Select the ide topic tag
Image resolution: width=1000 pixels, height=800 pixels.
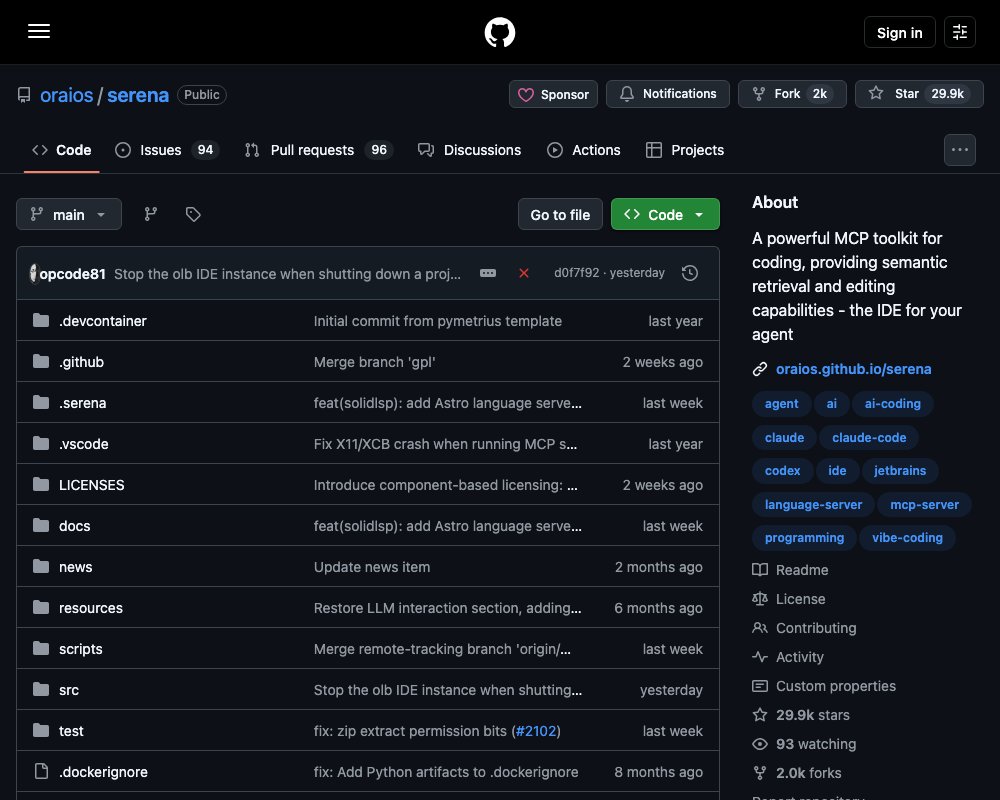click(837, 471)
